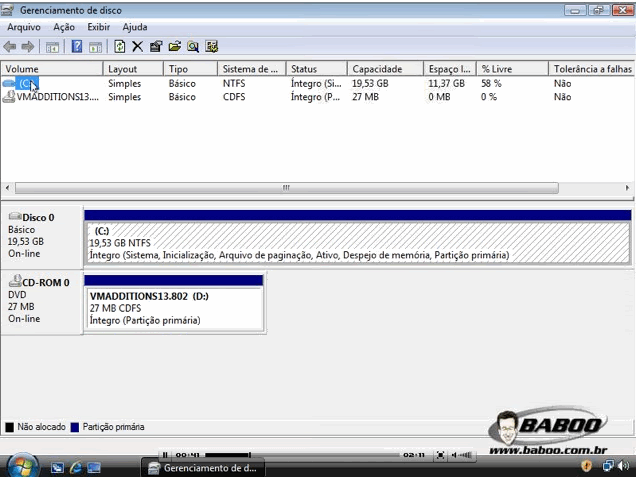This screenshot has height=477, width=636.
Task: Click the hard disk icon next to Disco 0
Action: [15, 216]
